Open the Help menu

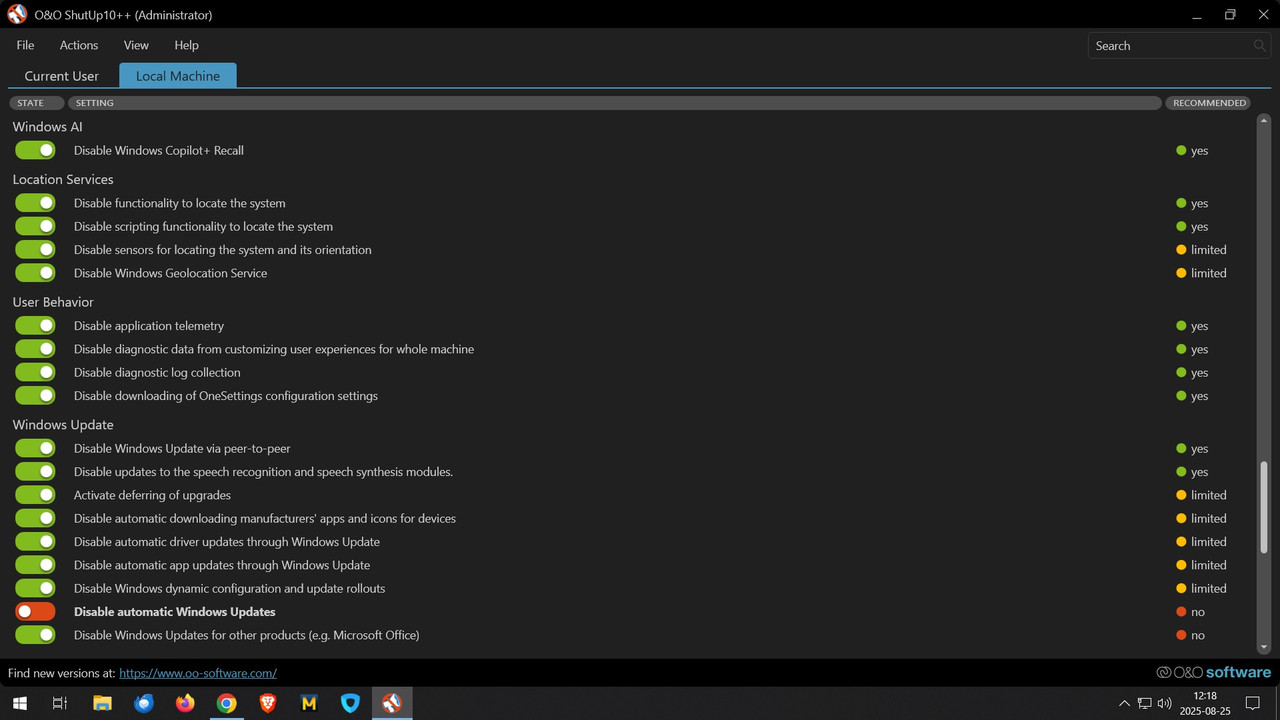tap(186, 45)
